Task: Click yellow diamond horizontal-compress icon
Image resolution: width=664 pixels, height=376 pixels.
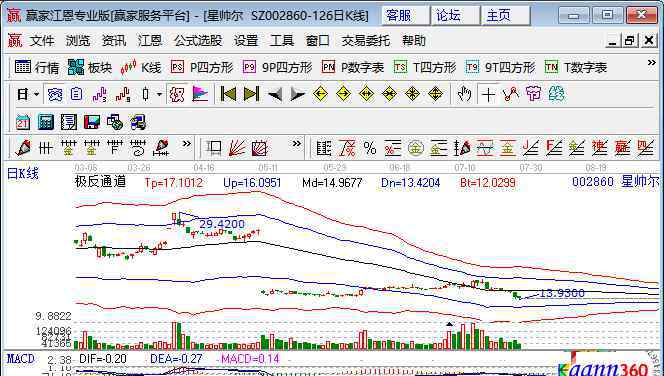Action: (x=389, y=94)
